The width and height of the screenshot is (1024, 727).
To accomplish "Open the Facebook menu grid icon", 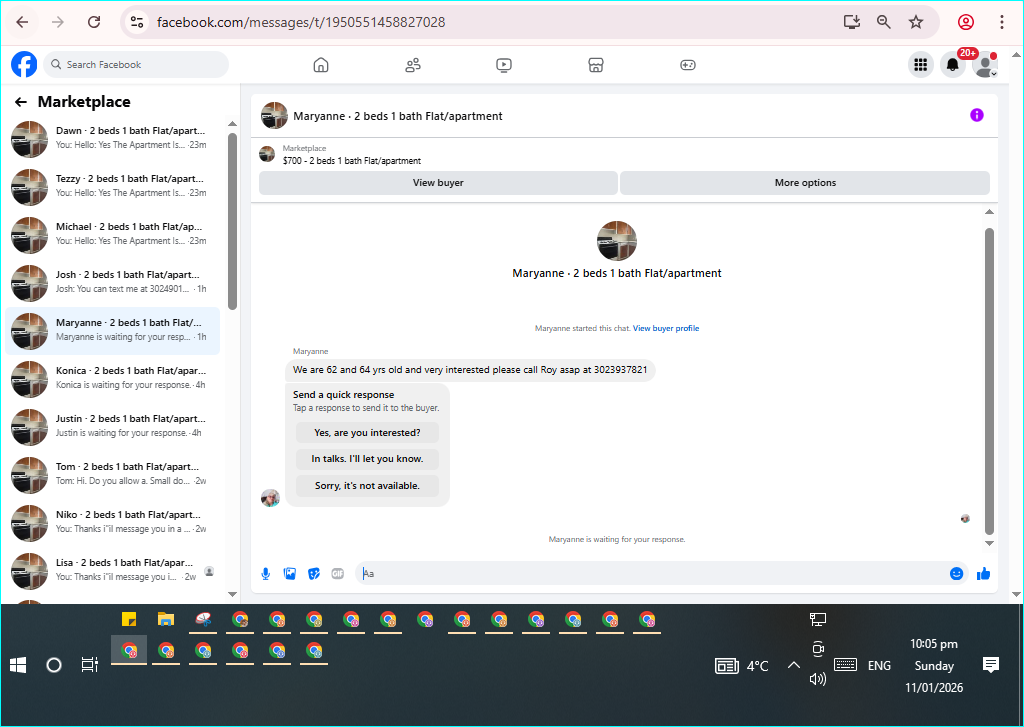I will [x=921, y=65].
